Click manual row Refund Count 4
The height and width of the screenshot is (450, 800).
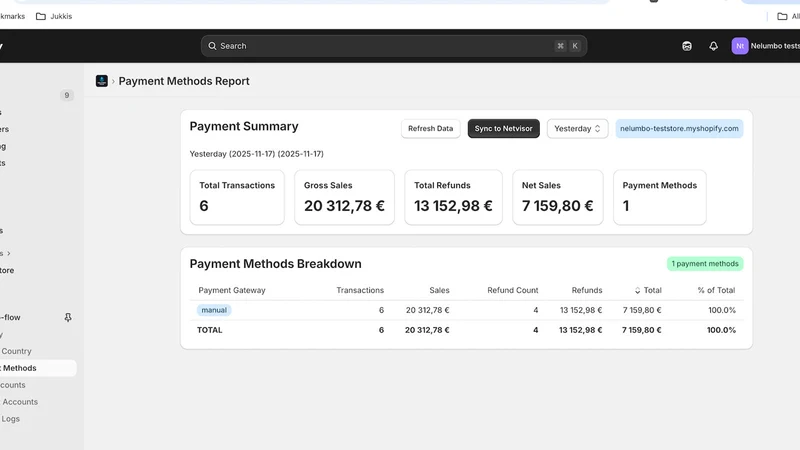[536, 310]
